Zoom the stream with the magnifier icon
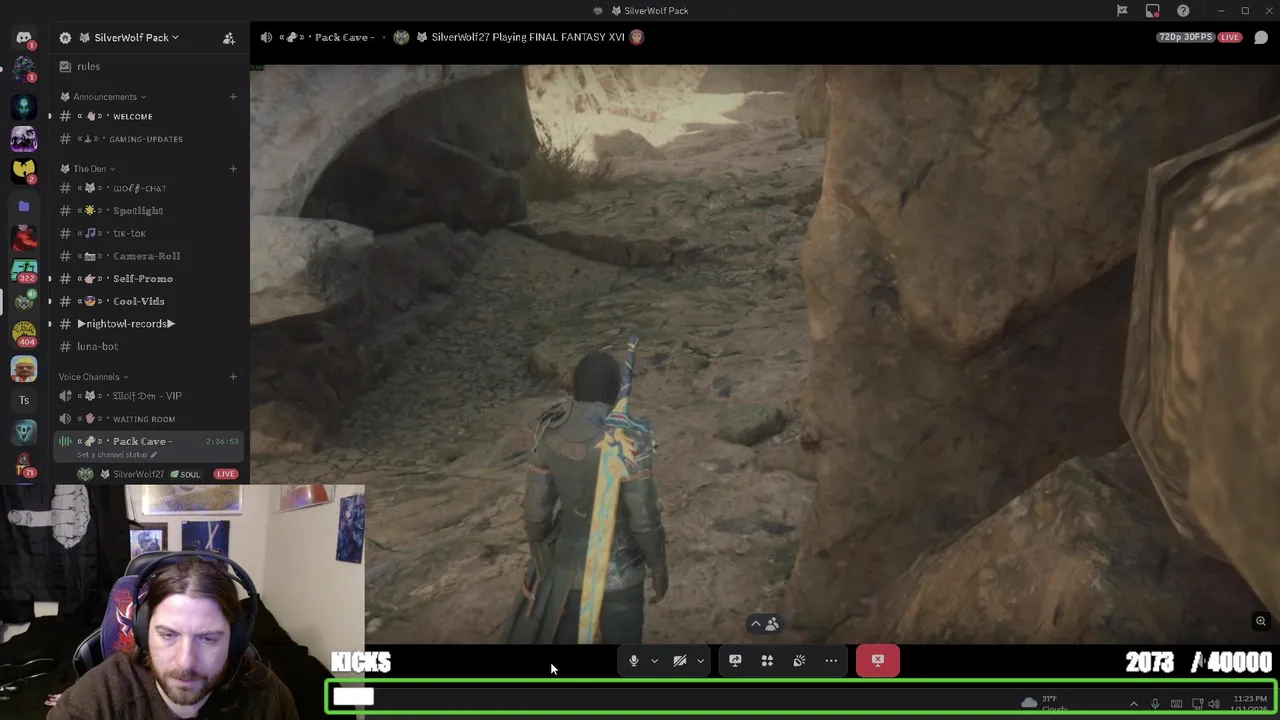Viewport: 1280px width, 720px height. [1261, 622]
